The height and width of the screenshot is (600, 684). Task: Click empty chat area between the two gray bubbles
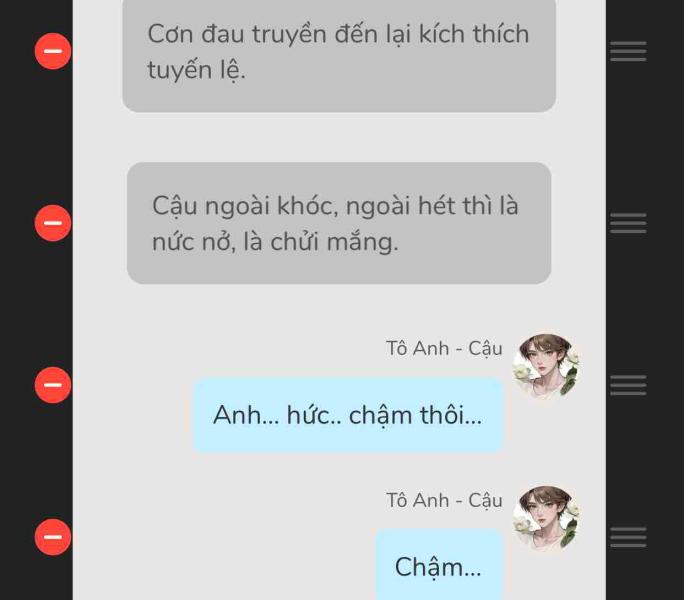pos(339,137)
